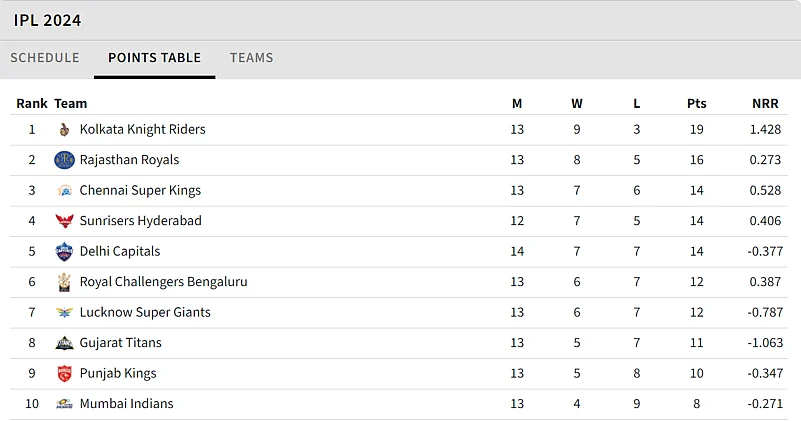Select the Points Table tab
Image resolution: width=801 pixels, height=421 pixels.
pyautogui.click(x=155, y=58)
